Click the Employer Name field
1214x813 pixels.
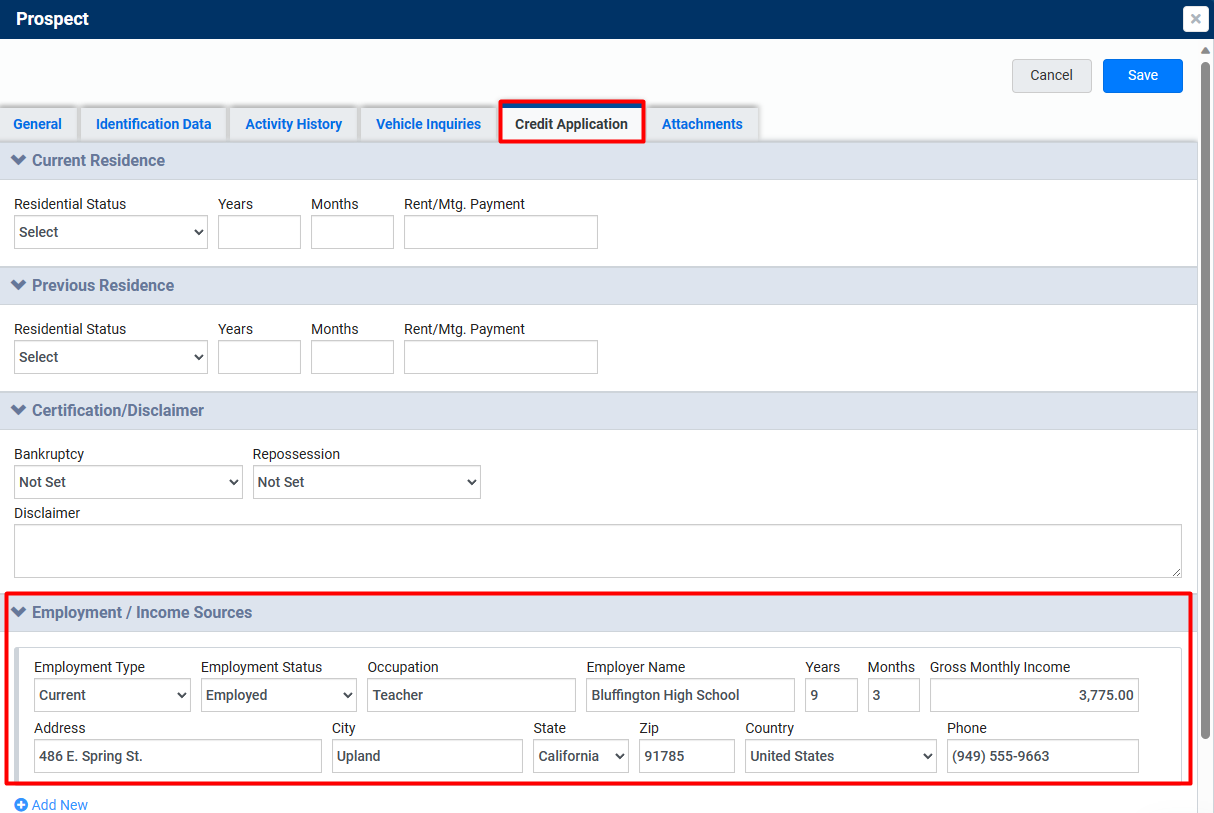coord(691,695)
